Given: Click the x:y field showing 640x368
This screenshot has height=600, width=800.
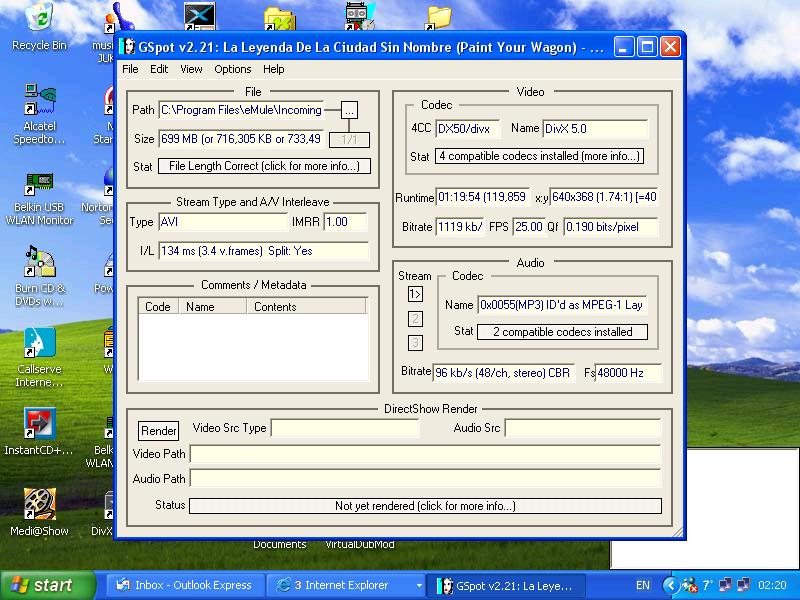Looking at the screenshot, I should pos(604,197).
